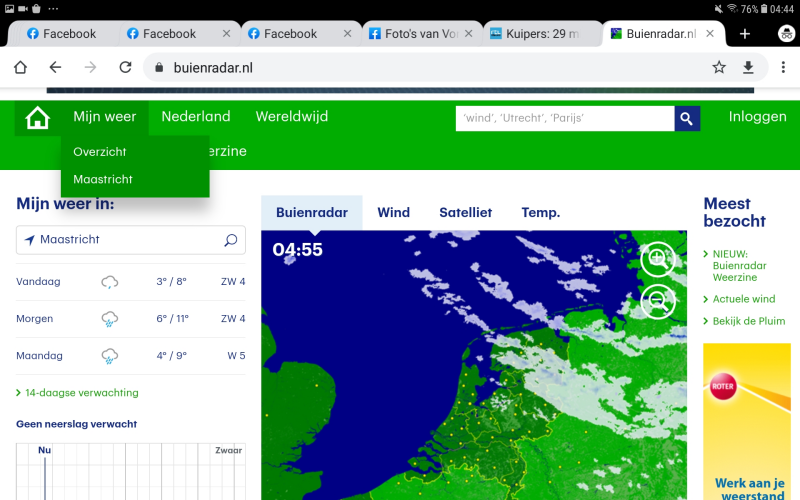This screenshot has width=800, height=500.
Task: Click the Maandag forecast row label
Action: [39, 356]
